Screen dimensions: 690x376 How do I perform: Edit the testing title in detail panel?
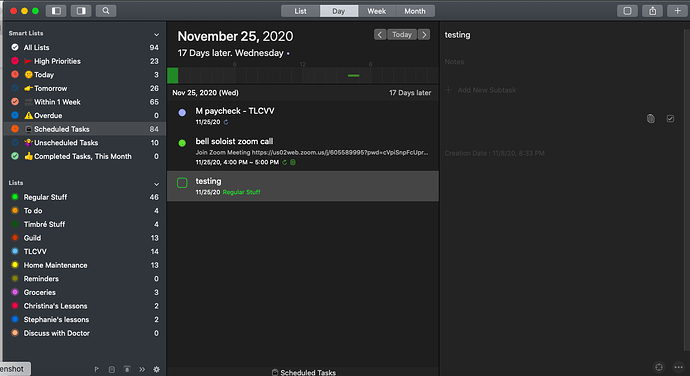[457, 35]
